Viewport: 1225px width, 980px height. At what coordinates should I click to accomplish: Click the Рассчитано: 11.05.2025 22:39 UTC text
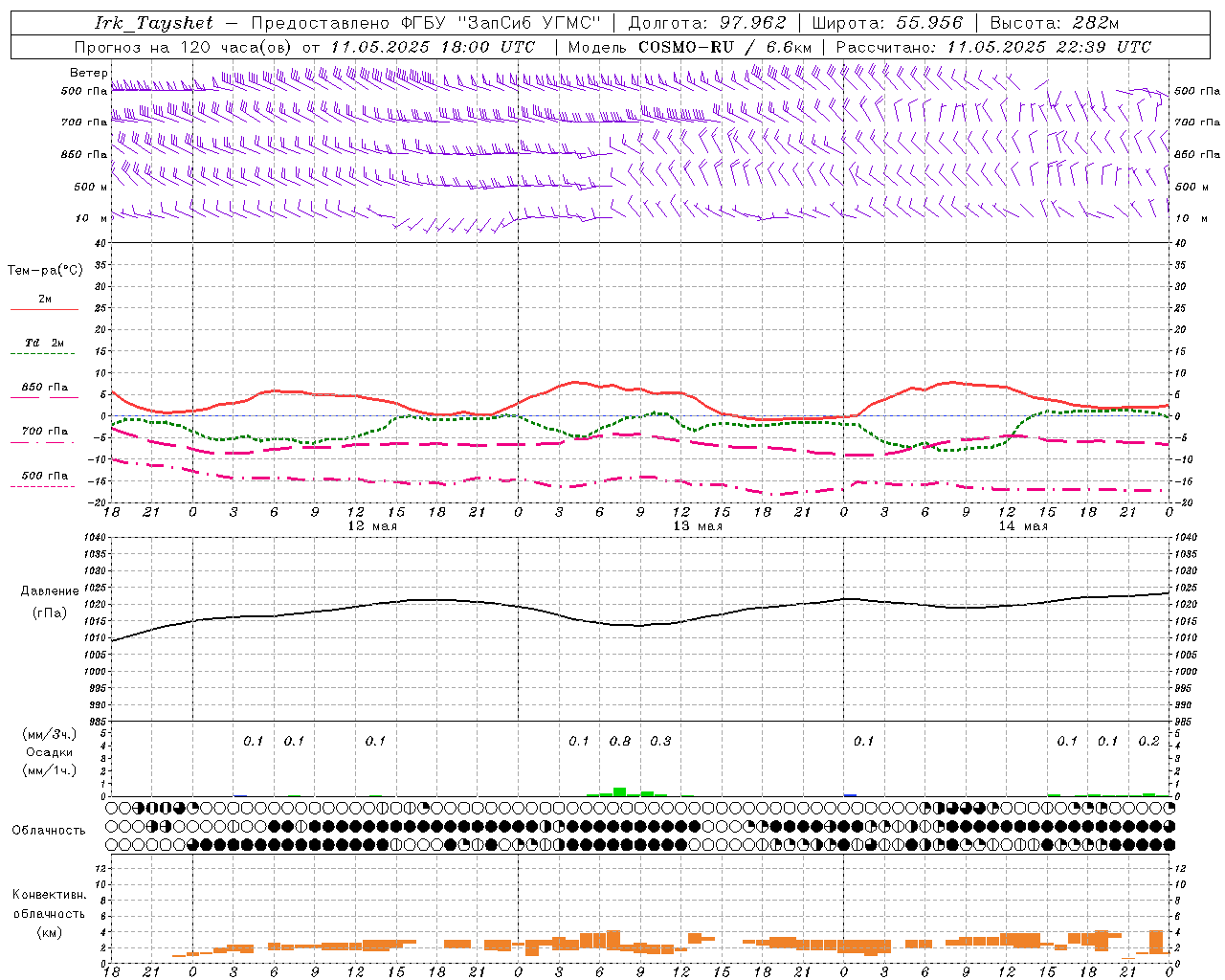993,47
